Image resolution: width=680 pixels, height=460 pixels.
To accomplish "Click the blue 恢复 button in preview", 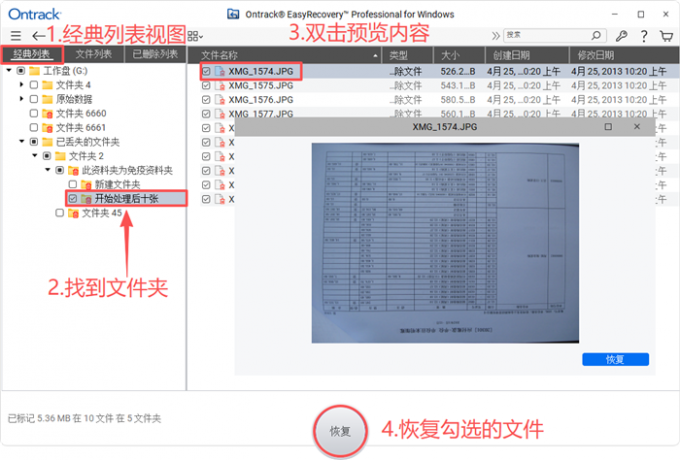I will 615,359.
